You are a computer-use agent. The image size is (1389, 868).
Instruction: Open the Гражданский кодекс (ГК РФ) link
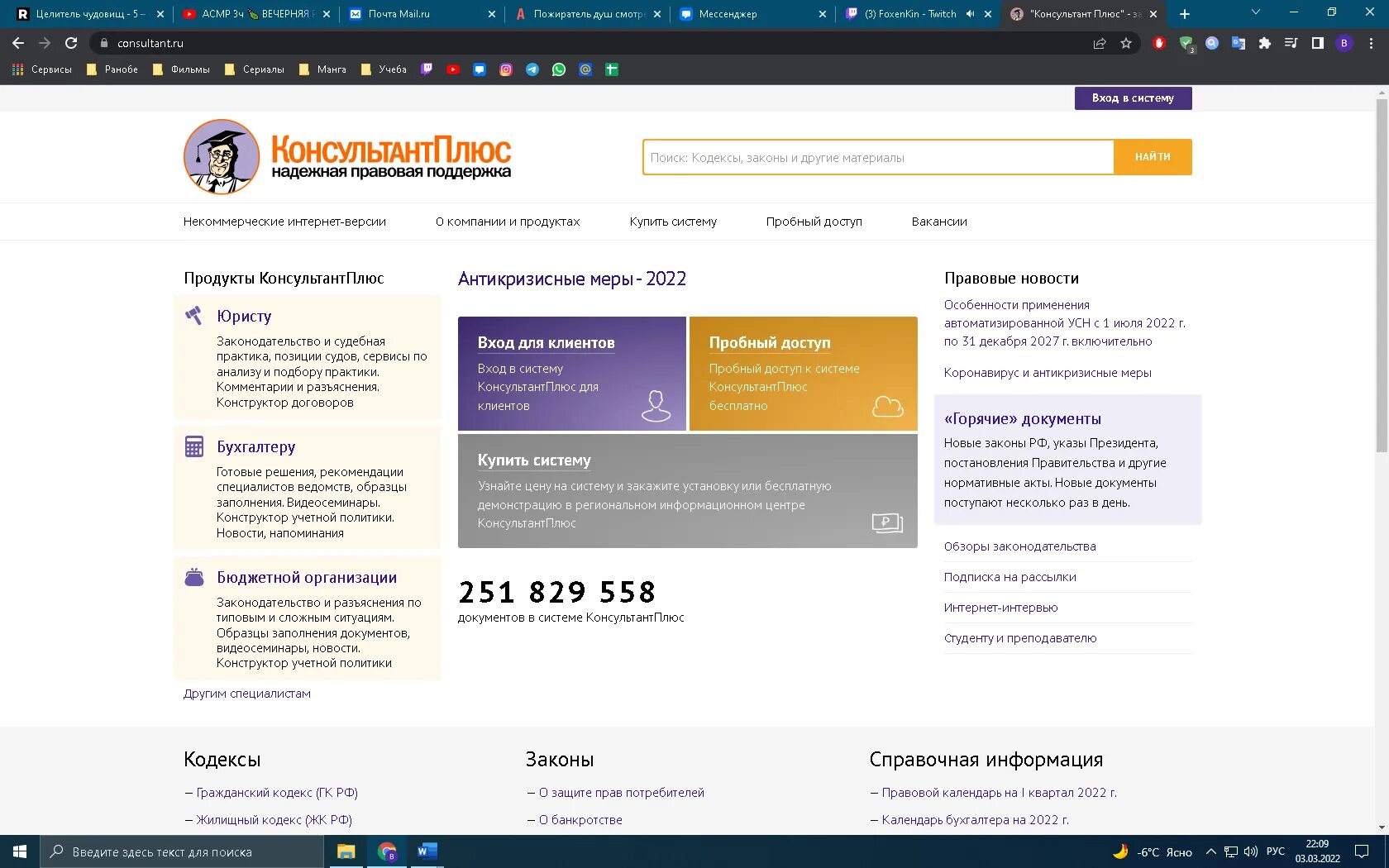pos(277,793)
